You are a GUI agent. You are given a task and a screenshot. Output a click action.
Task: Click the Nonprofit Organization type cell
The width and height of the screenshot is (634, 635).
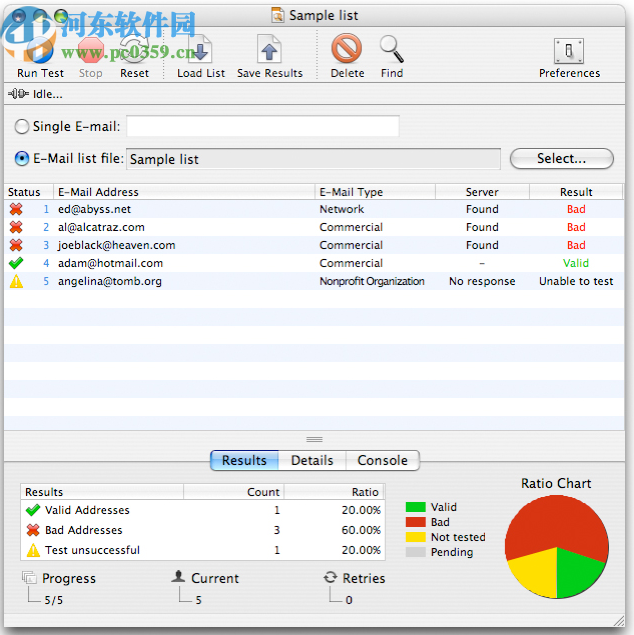372,281
